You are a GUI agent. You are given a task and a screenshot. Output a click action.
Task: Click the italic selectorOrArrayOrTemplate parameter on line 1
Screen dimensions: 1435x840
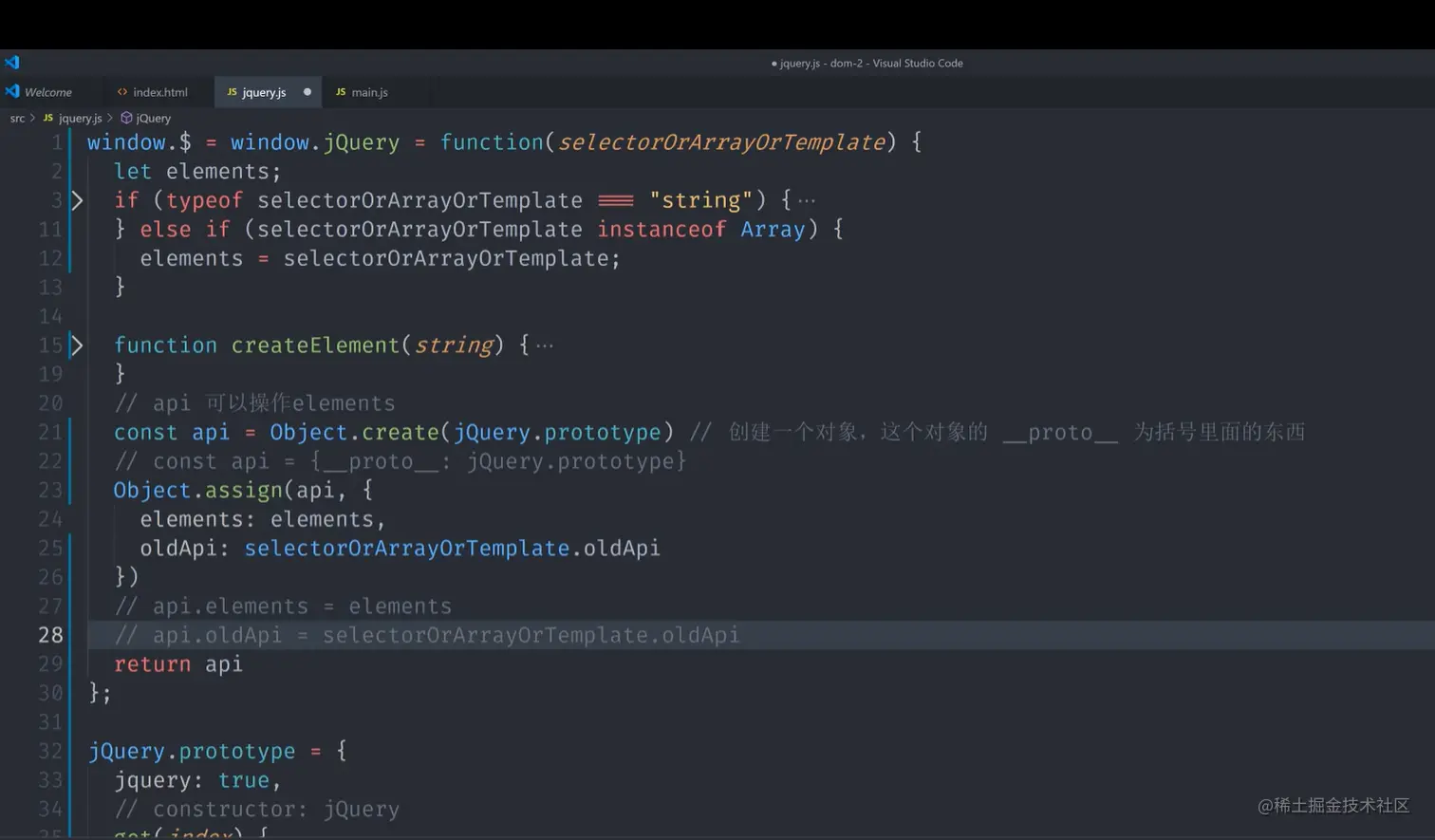(x=721, y=142)
